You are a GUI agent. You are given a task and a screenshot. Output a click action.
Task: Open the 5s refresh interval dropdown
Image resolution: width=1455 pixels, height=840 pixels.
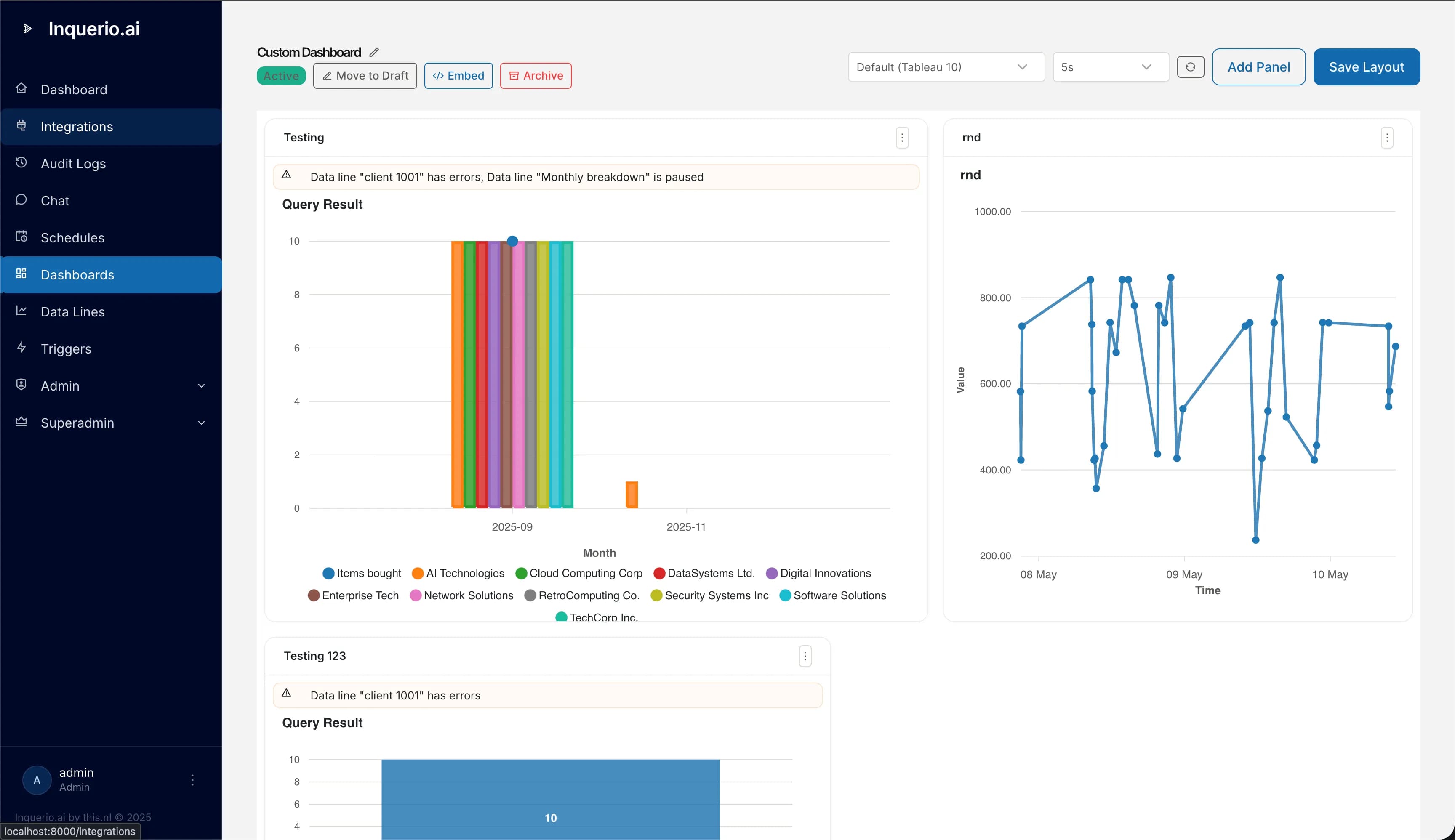click(1111, 67)
